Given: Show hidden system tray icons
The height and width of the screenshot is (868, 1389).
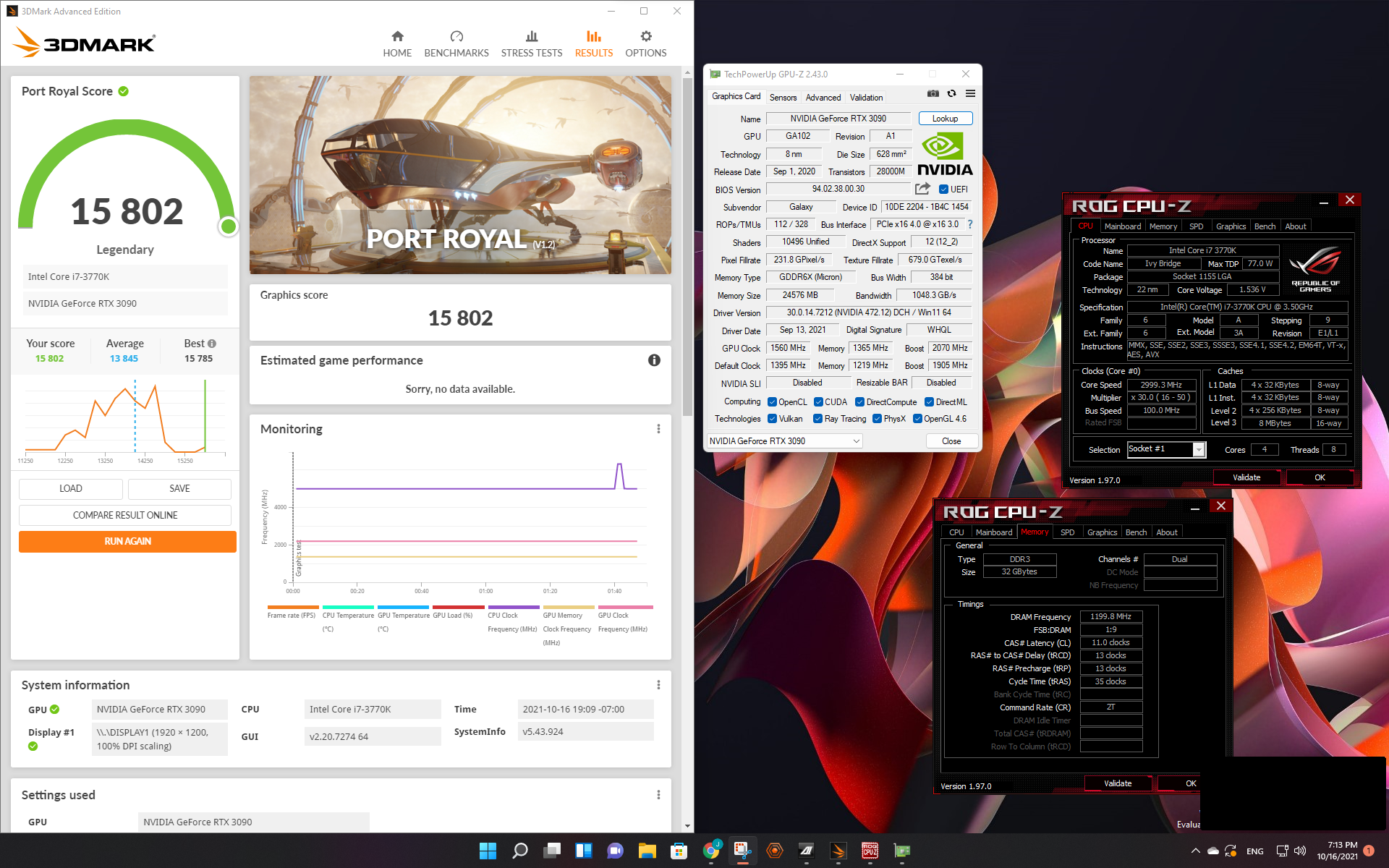Looking at the screenshot, I should pos(1195,851).
